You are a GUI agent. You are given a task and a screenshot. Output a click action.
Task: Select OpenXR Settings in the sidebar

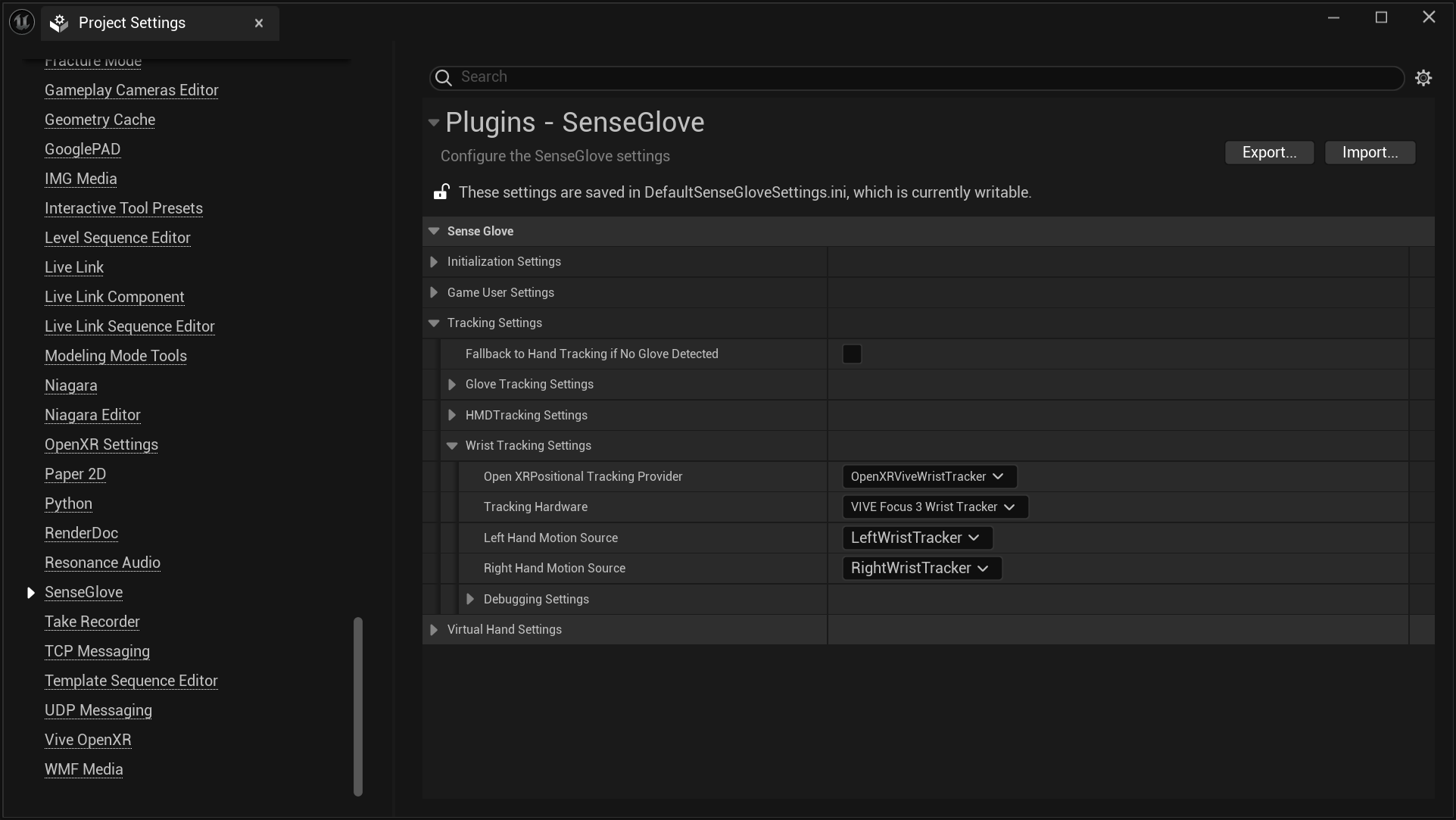tap(101, 444)
